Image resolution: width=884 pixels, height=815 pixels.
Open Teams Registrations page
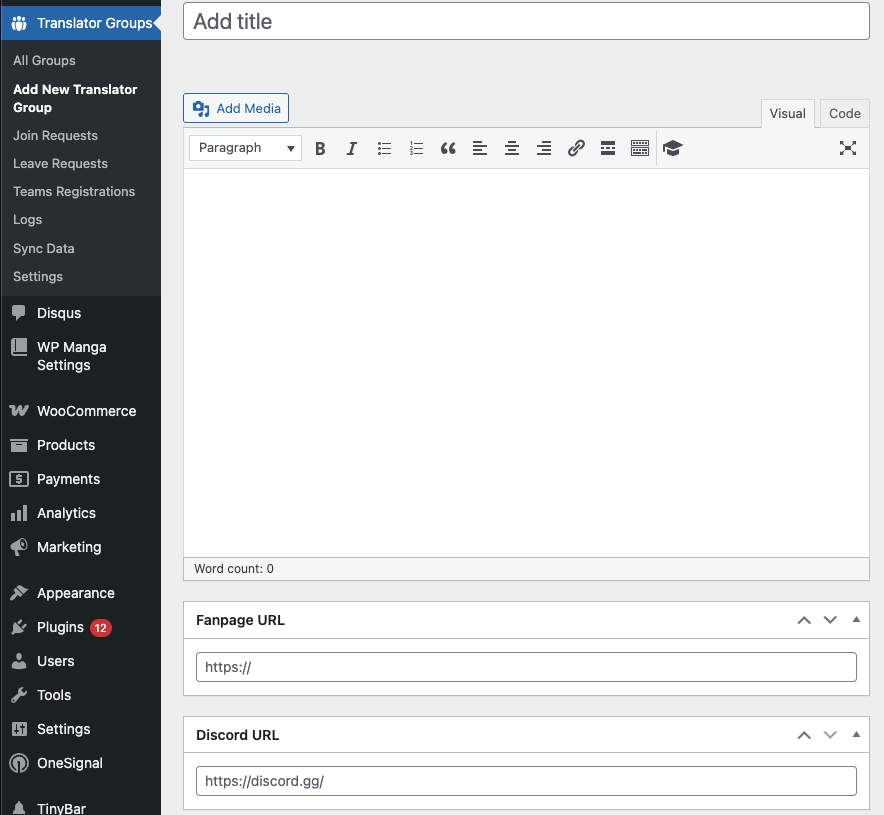(x=74, y=192)
